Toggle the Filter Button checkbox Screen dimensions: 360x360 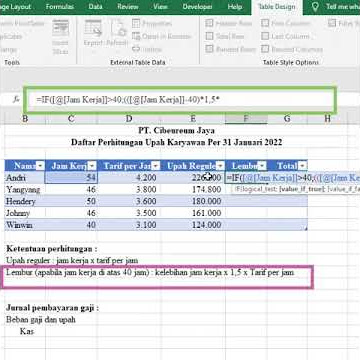pos(331,23)
